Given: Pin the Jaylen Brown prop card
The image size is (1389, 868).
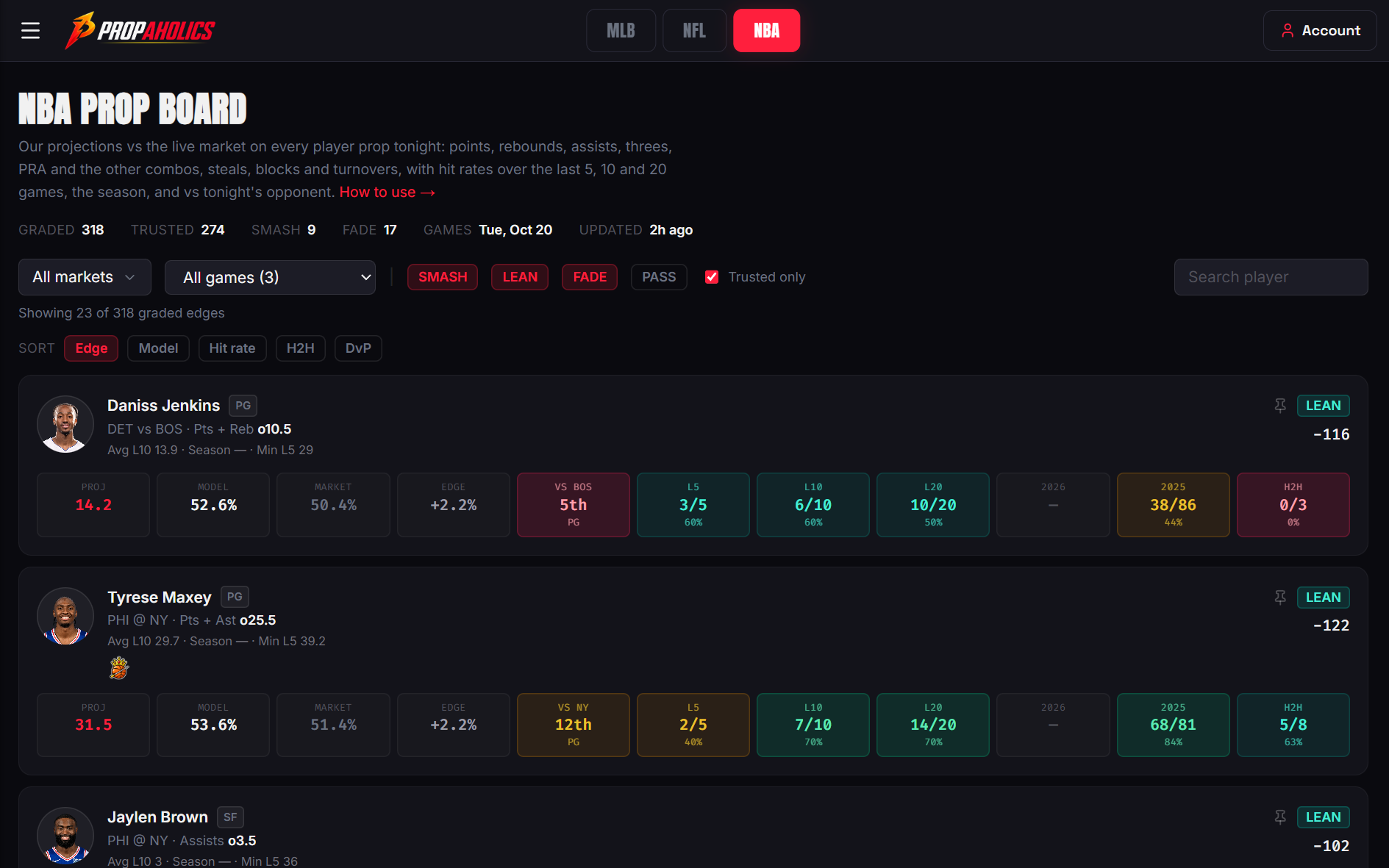Looking at the screenshot, I should point(1280,817).
